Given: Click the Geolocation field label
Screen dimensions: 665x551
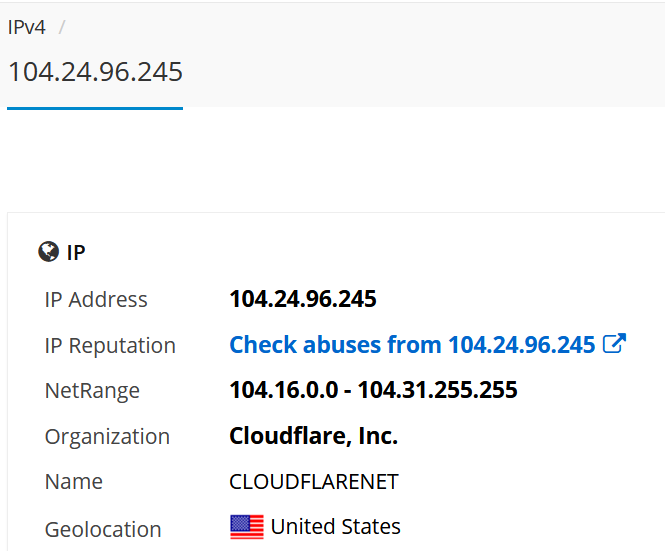Looking at the screenshot, I should pos(103,530).
